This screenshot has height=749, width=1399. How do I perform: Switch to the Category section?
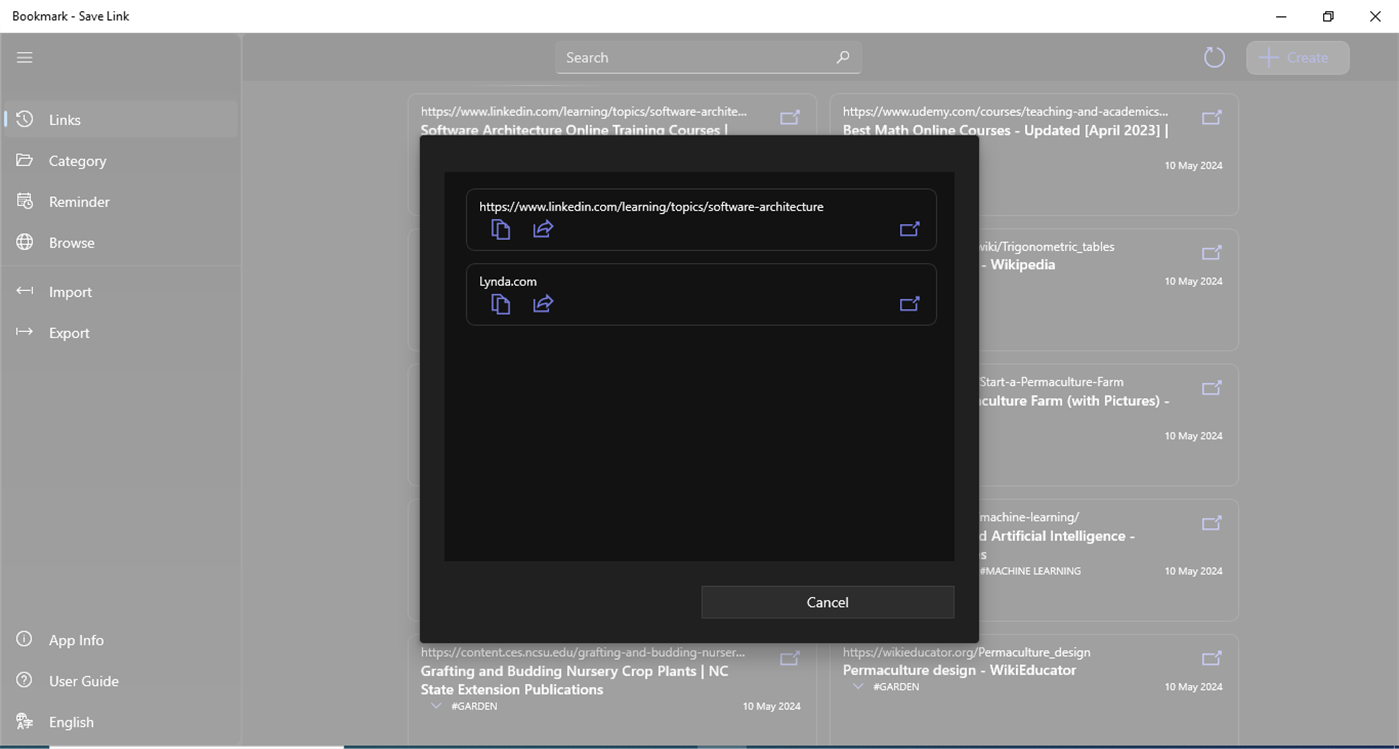pos(77,160)
